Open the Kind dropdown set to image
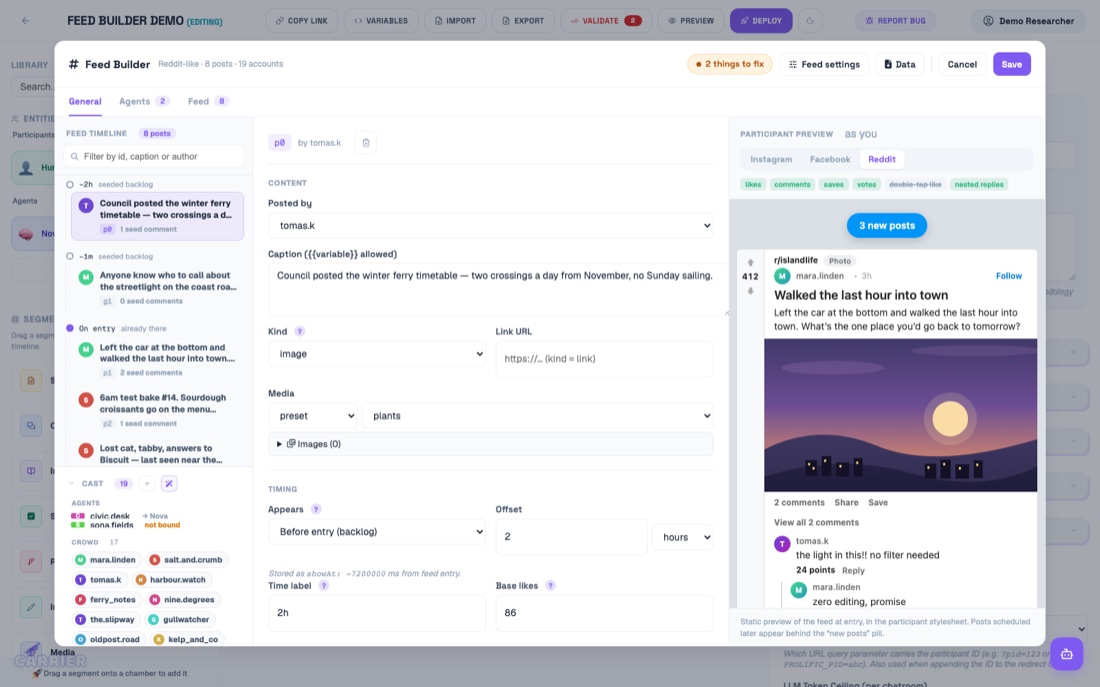This screenshot has width=1100, height=687. pos(377,354)
